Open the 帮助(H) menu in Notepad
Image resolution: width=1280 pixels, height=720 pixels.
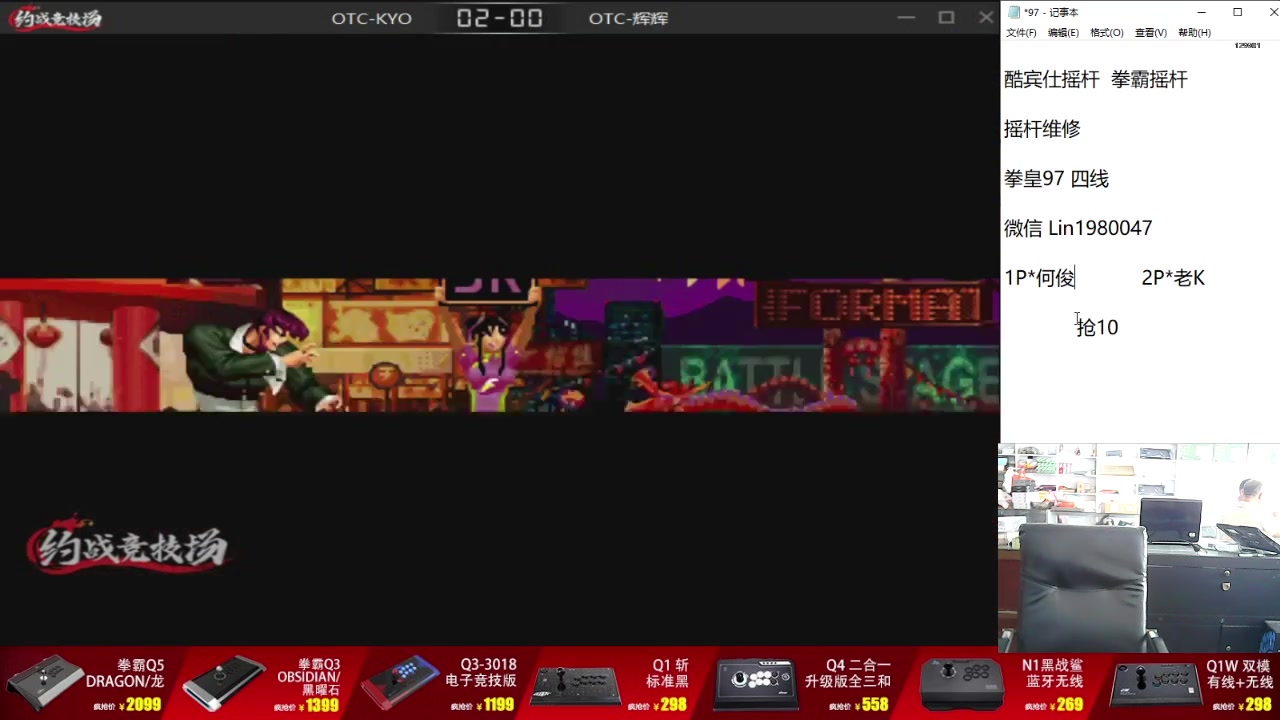coord(1194,33)
